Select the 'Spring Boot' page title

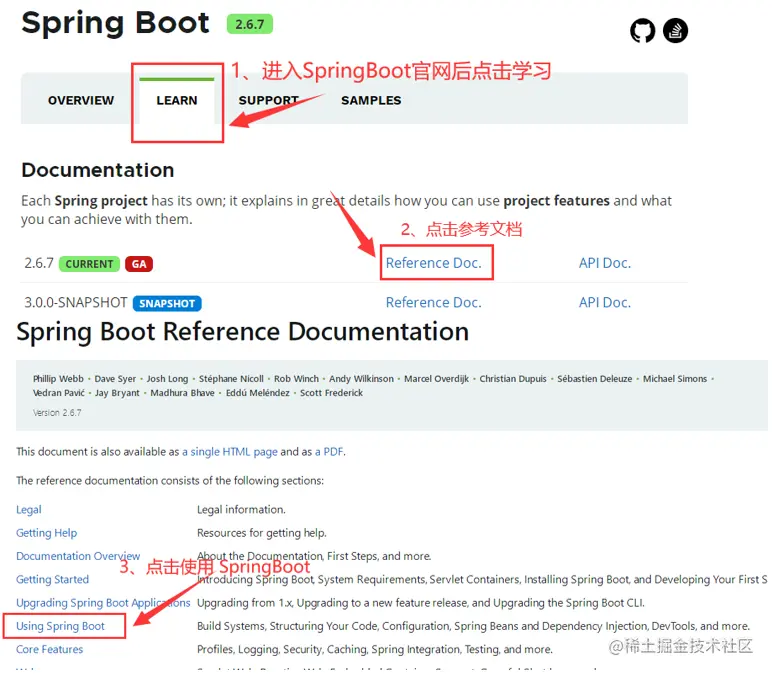[x=115, y=23]
